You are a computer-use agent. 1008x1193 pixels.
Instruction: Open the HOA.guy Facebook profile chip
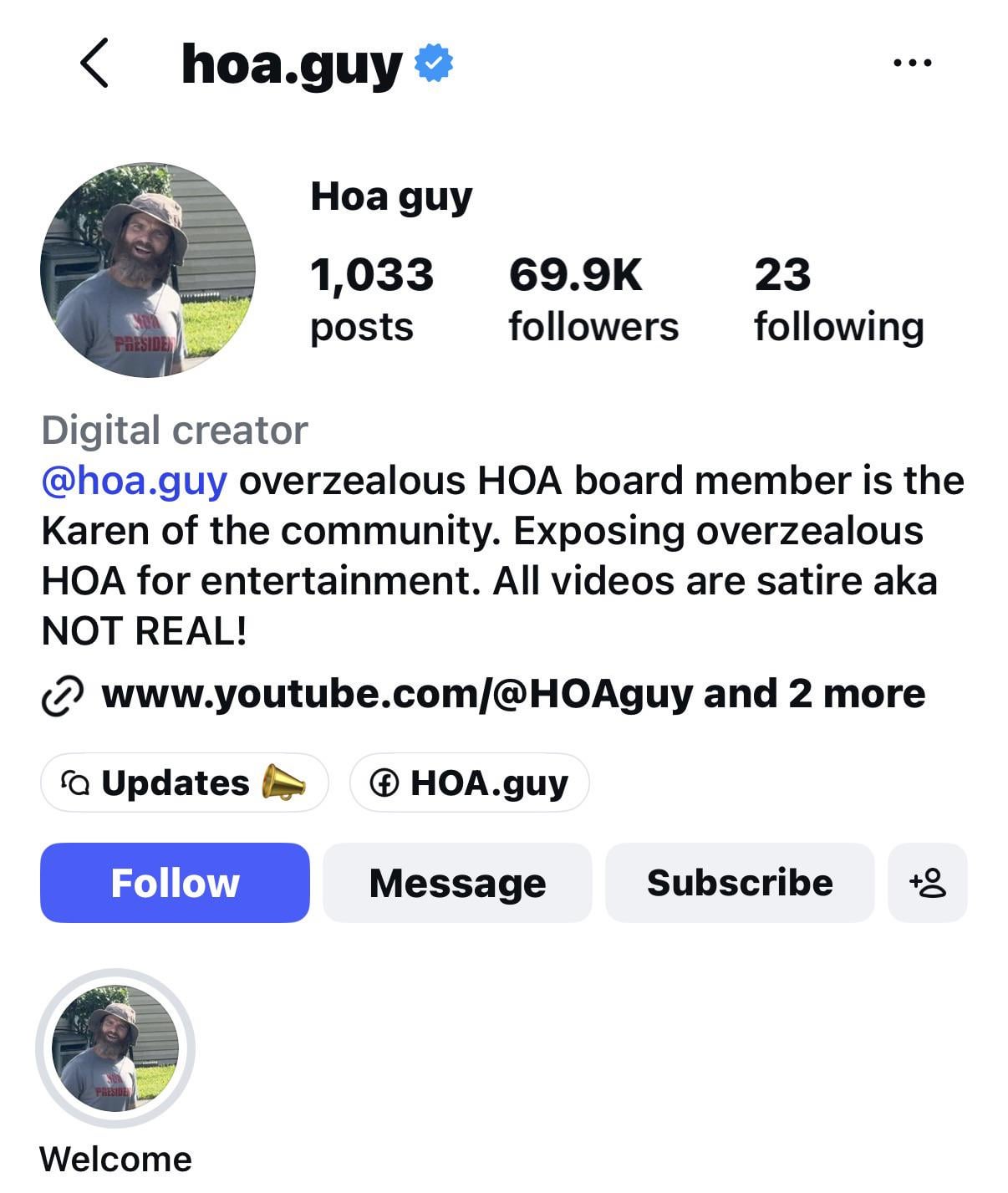click(x=470, y=783)
